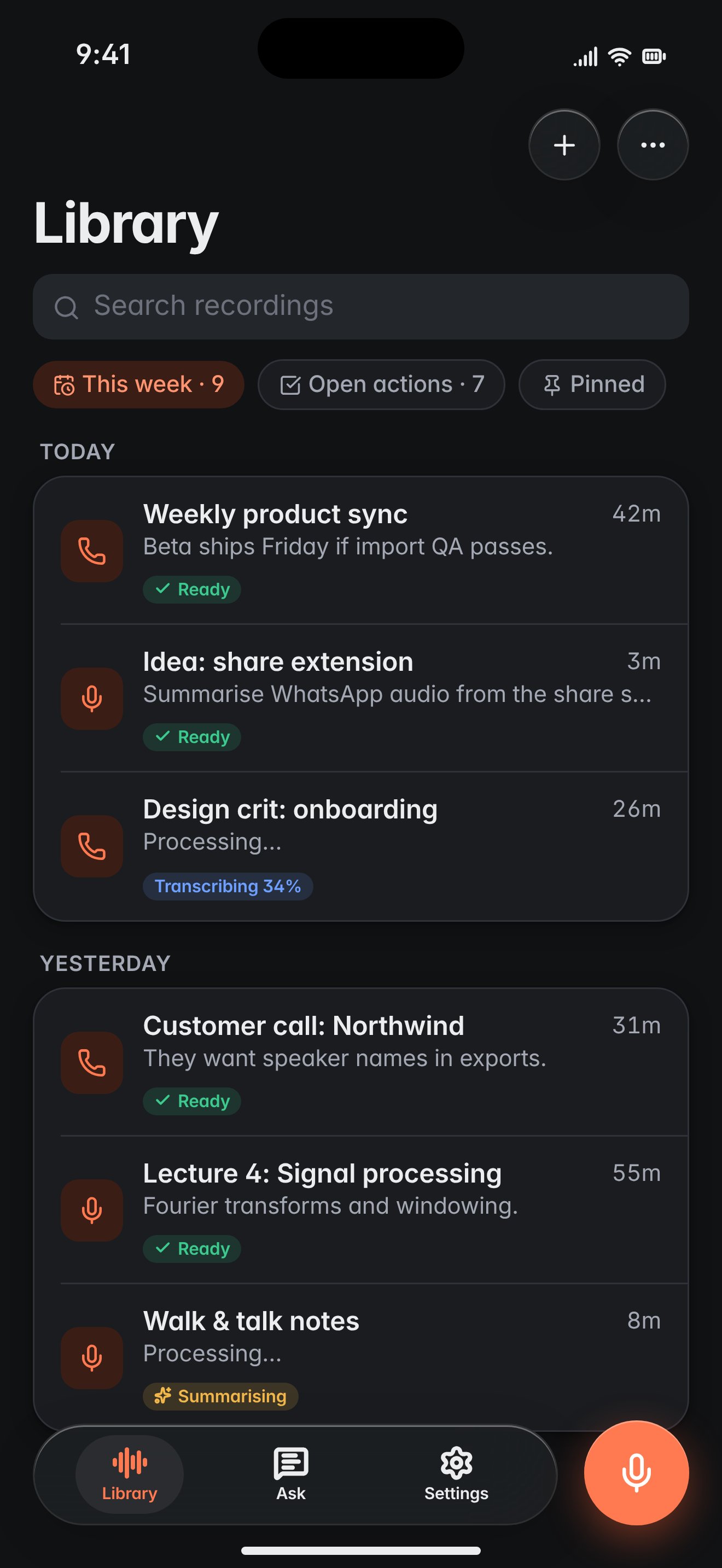Click "They want speaker names in exports." text
The height and width of the screenshot is (1568, 722).
point(345,1058)
